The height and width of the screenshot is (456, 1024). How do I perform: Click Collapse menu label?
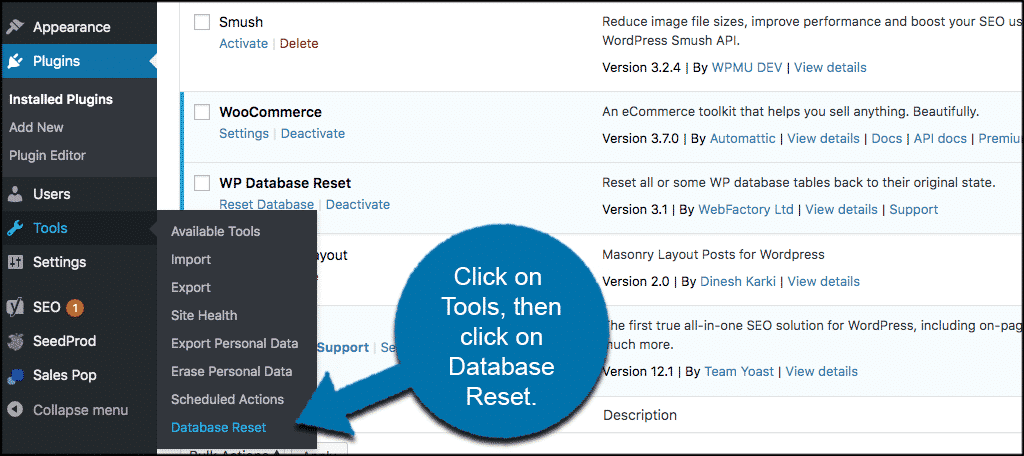[x=80, y=410]
